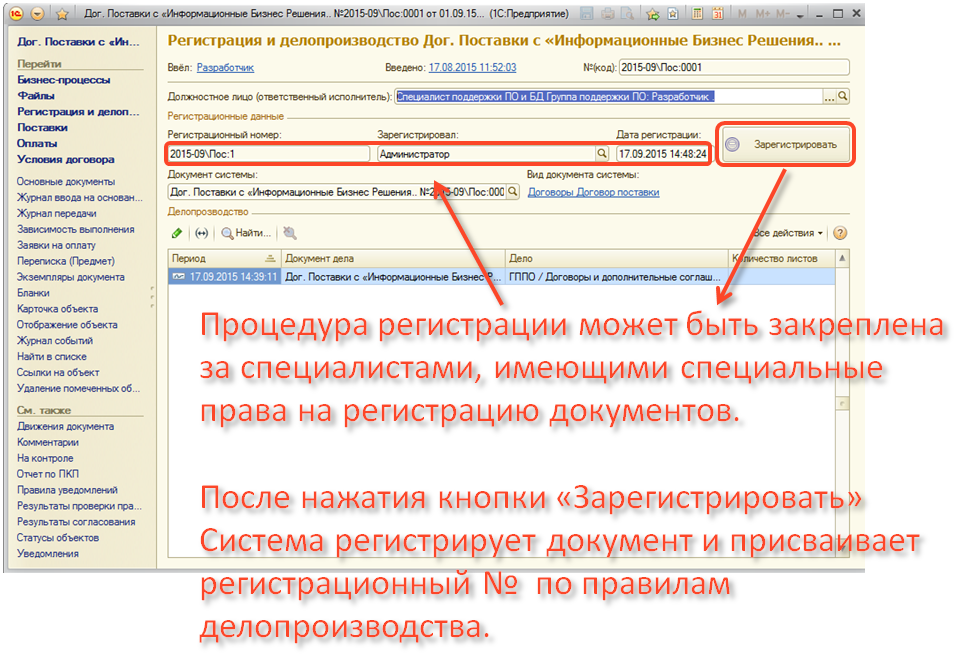The height and width of the screenshot is (656, 954).
Task: Open help via the question mark icon
Action: (840, 233)
